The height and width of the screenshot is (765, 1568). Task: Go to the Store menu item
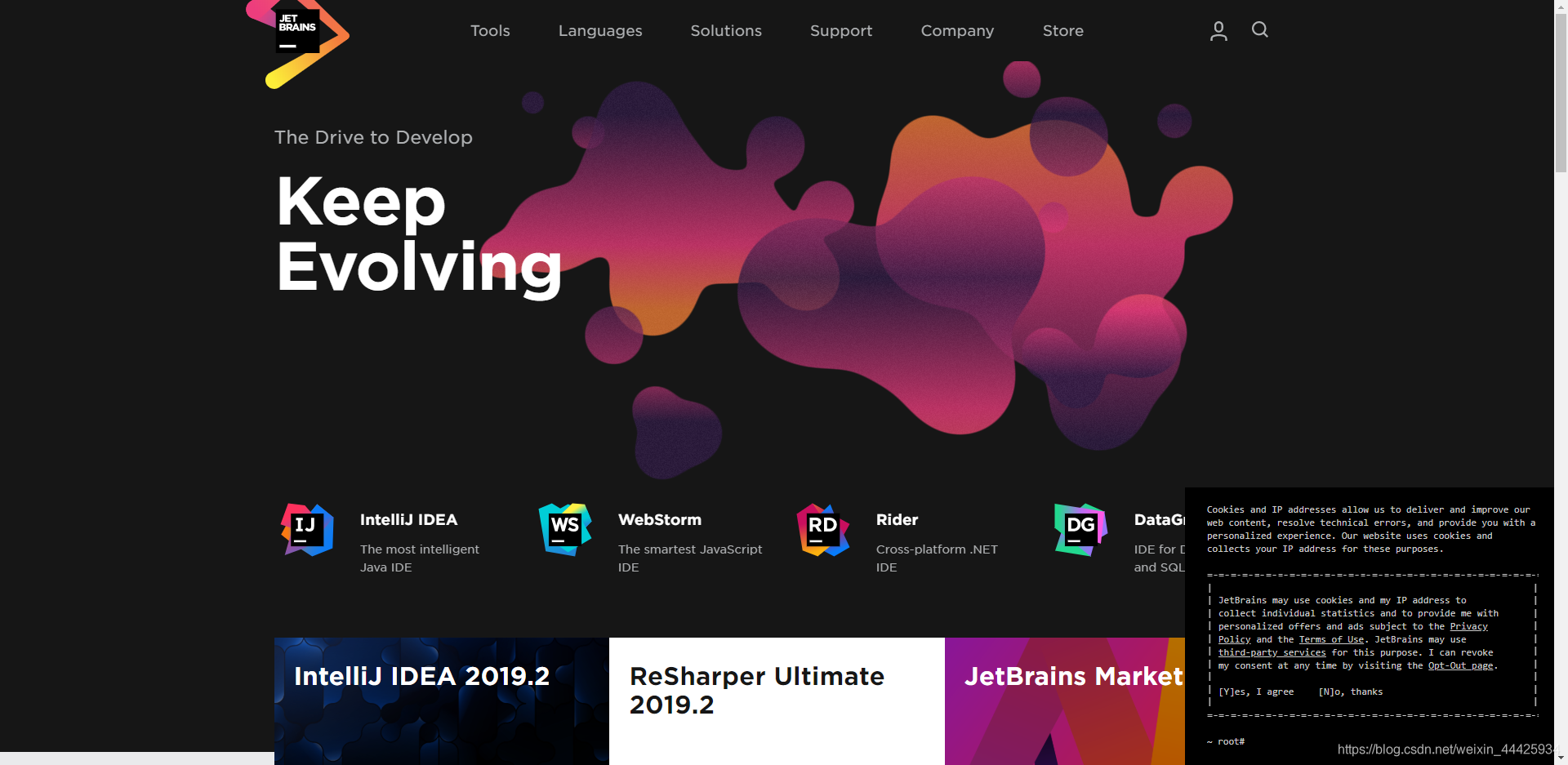[x=1063, y=31]
